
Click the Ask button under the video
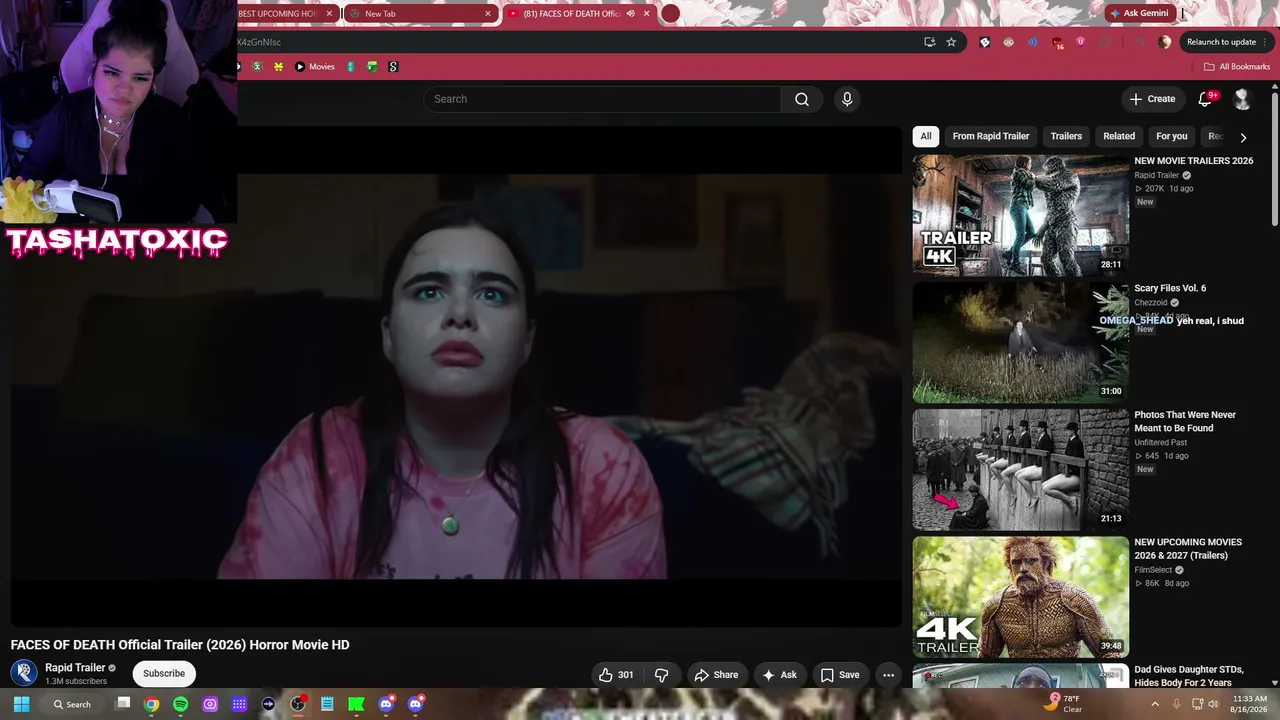779,675
